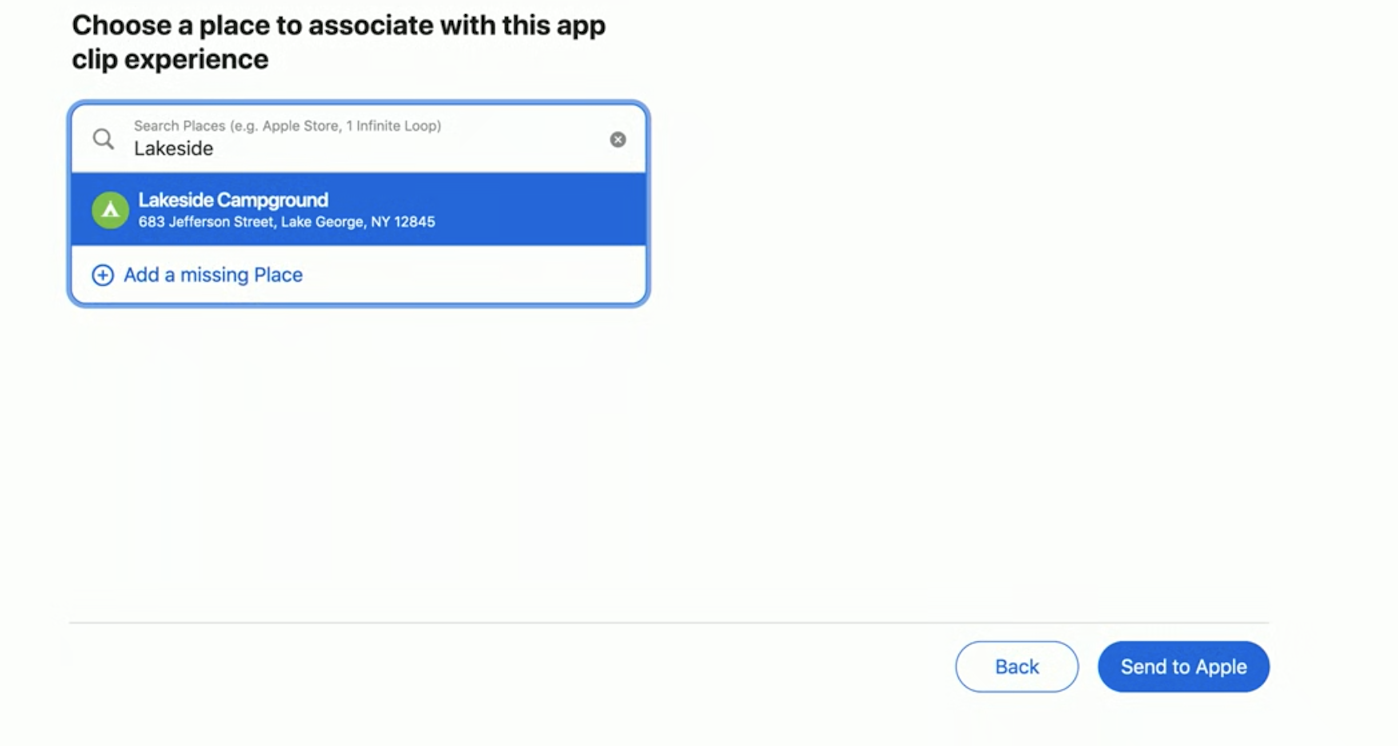Submit using Send to Apple
The width and height of the screenshot is (1398, 746).
(1184, 667)
